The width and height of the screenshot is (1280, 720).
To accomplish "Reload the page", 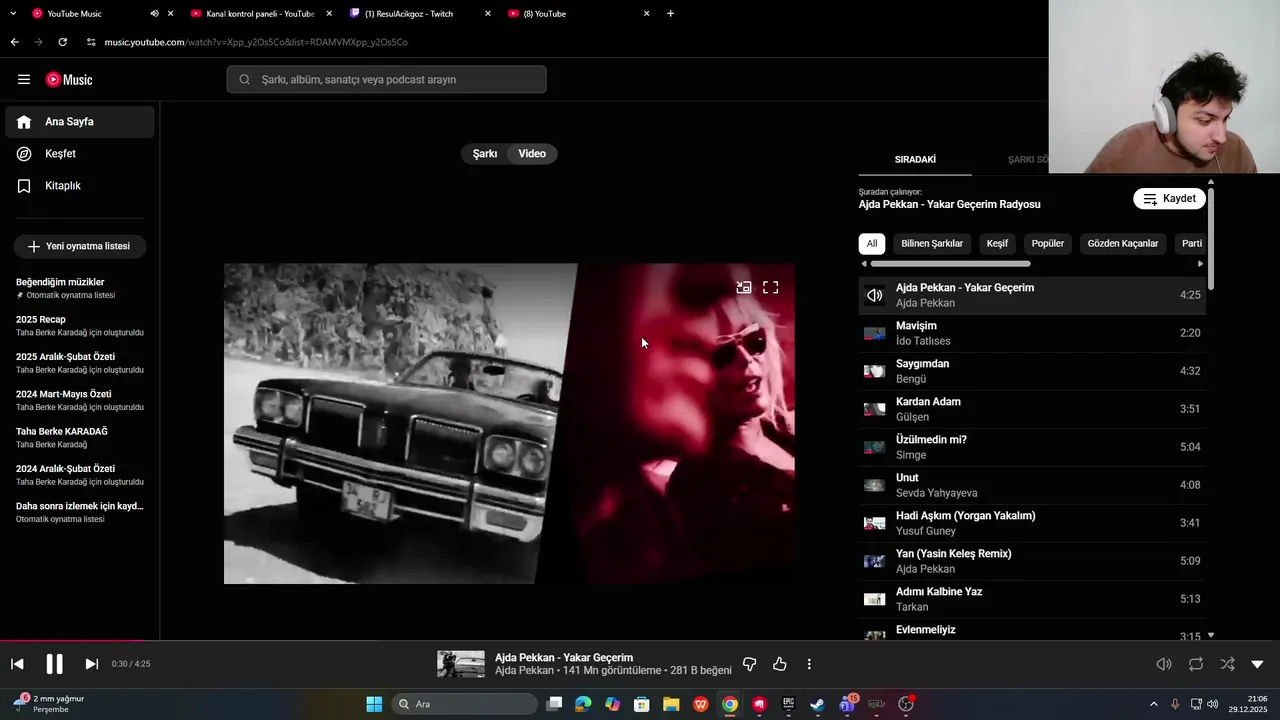I will [62, 42].
